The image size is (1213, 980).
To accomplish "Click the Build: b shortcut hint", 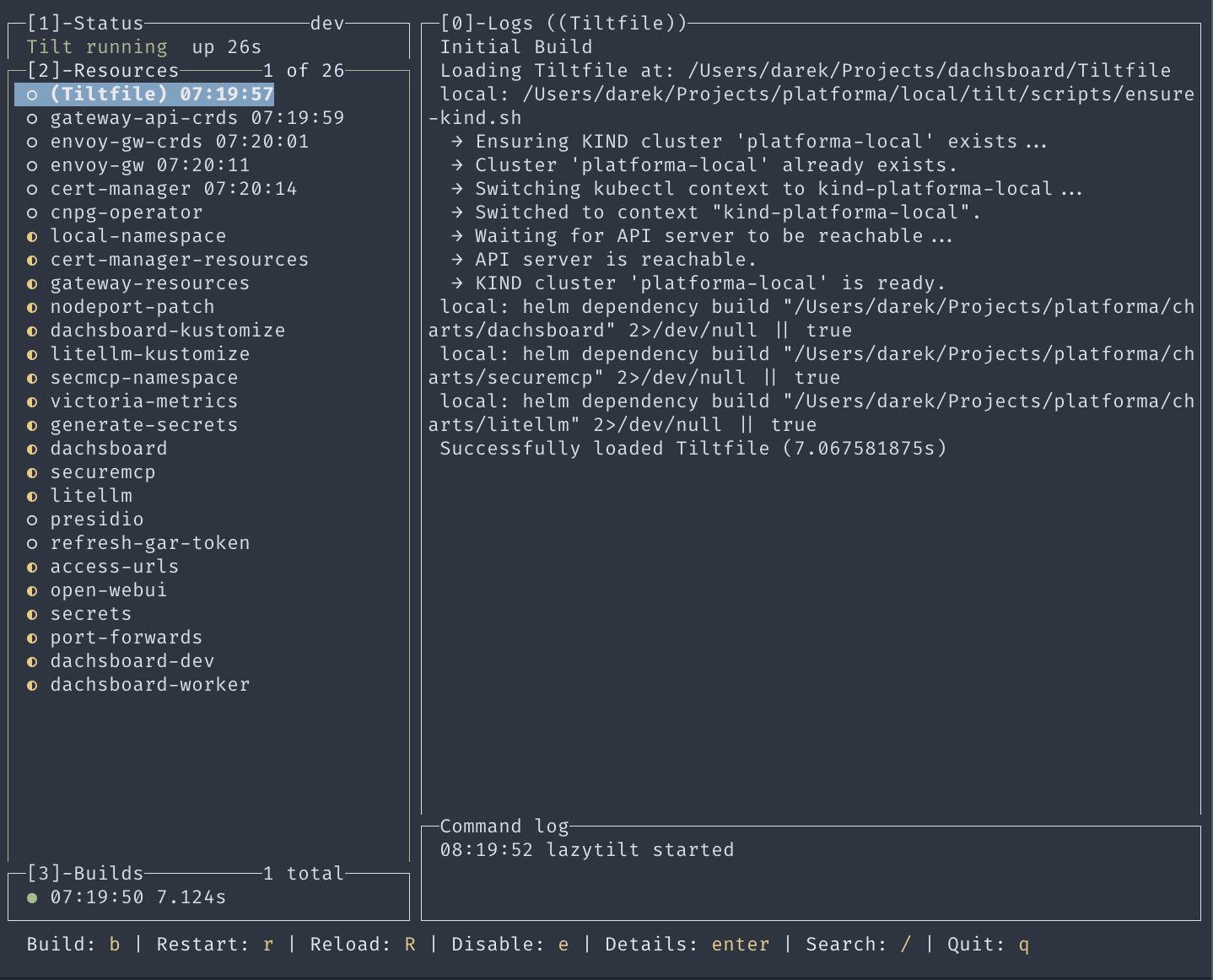I will coord(73,945).
